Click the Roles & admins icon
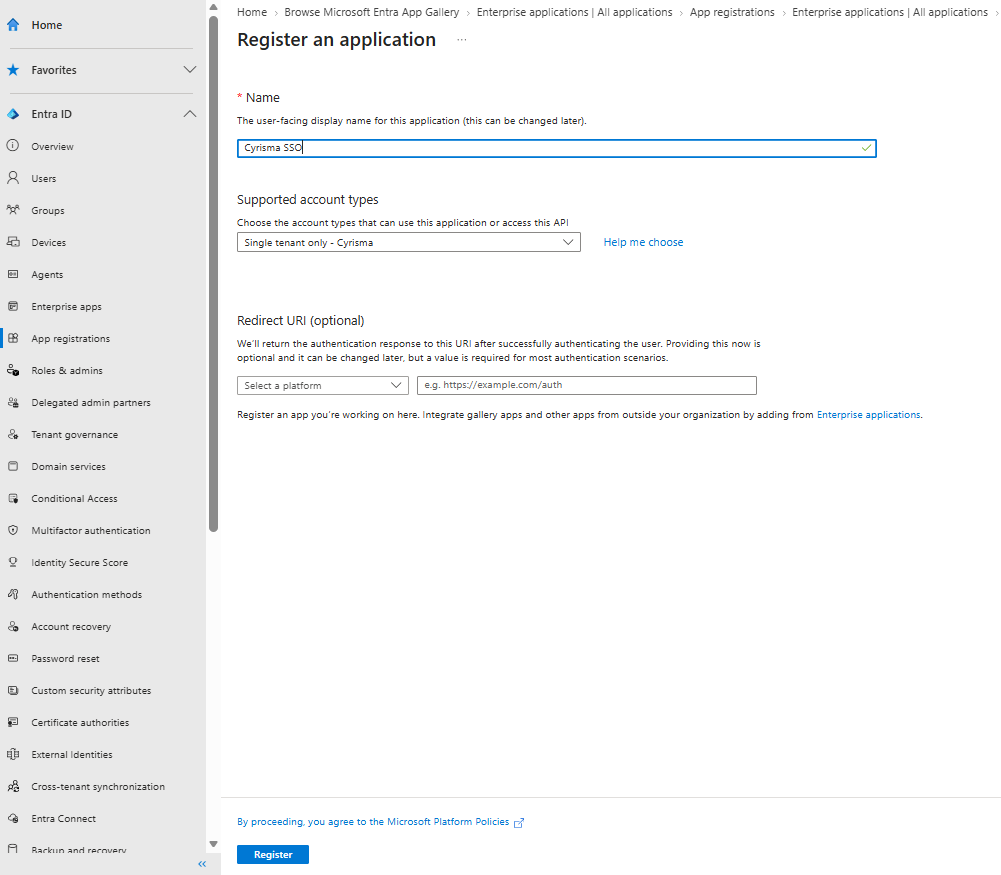 point(13,370)
